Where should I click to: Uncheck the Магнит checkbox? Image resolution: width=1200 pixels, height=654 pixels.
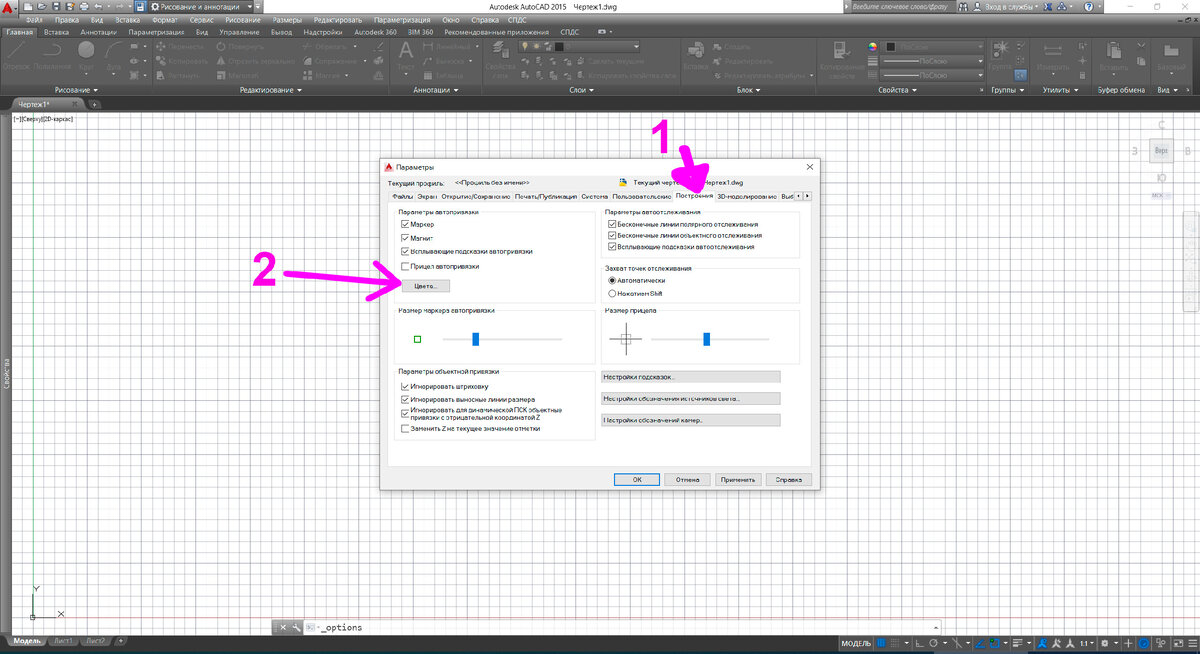404,239
